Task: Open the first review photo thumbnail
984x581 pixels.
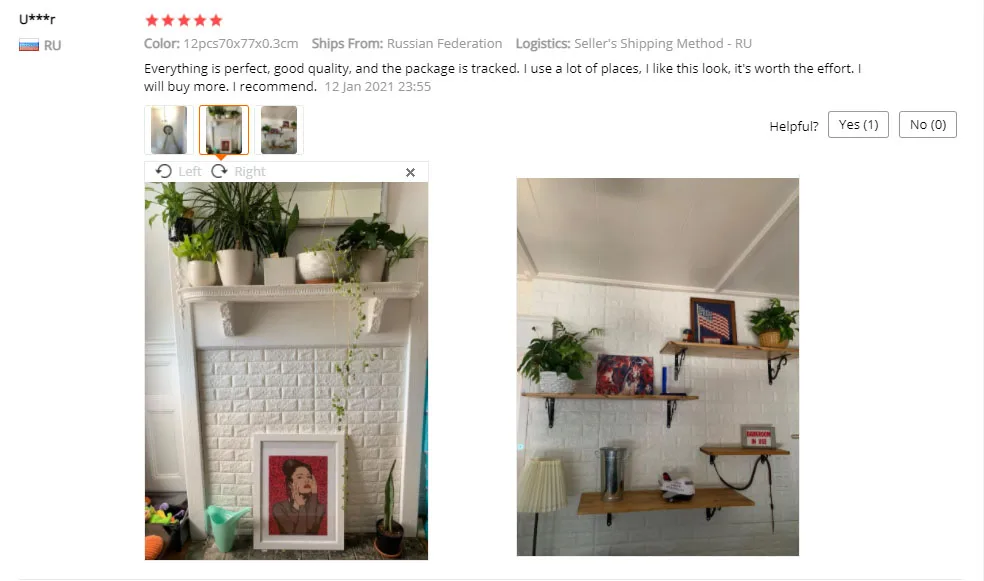Action: point(169,130)
